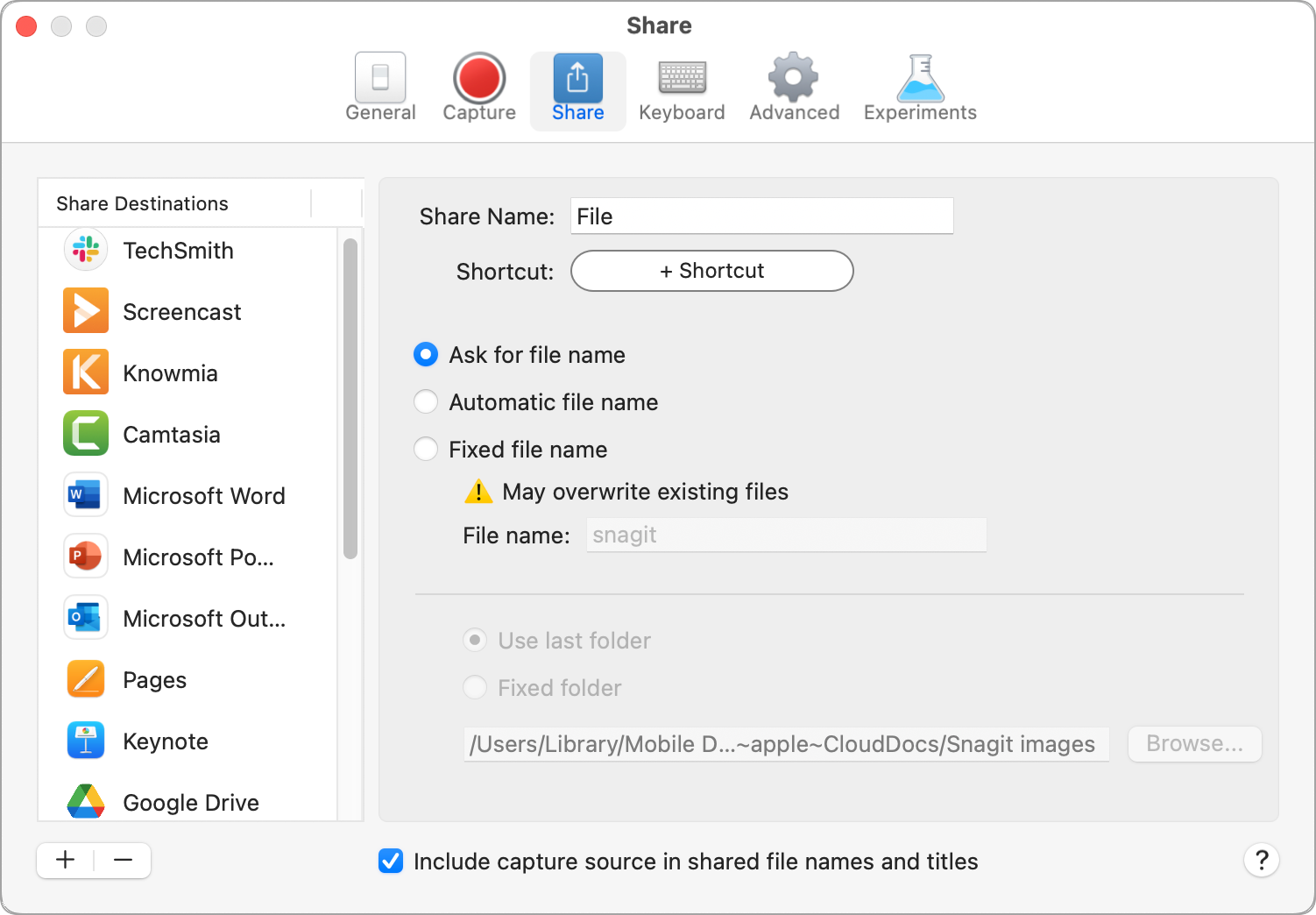Screen dimensions: 1316x915
Task: Switch to the Capture preferences tab
Action: [x=479, y=89]
